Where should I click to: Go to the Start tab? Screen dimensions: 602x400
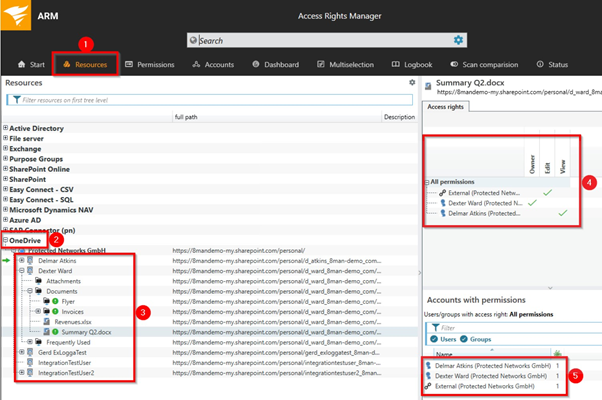(x=31, y=64)
